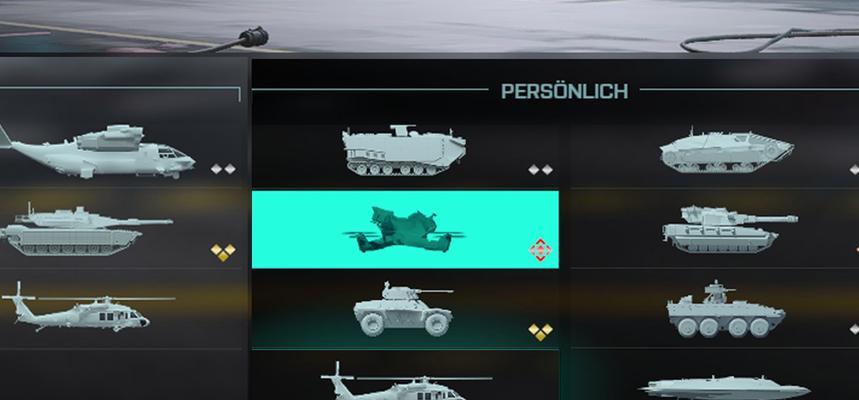Select the large transport helicopter at top left
Image resolution: width=859 pixels, height=400 pixels.
click(x=98, y=151)
